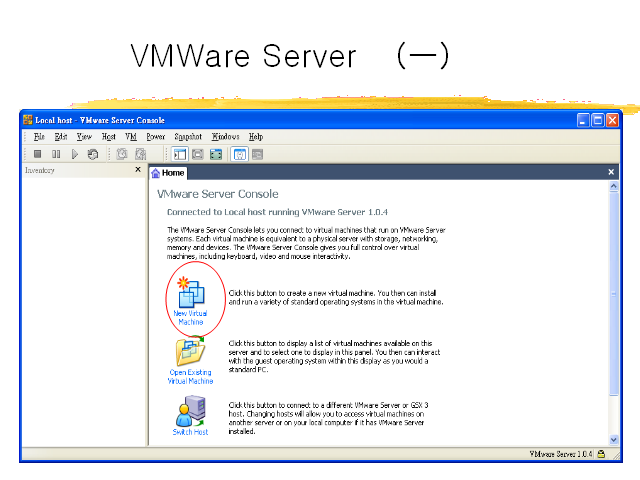Click the Power Off stop toolbar icon
The width and height of the screenshot is (640, 480).
(38, 154)
